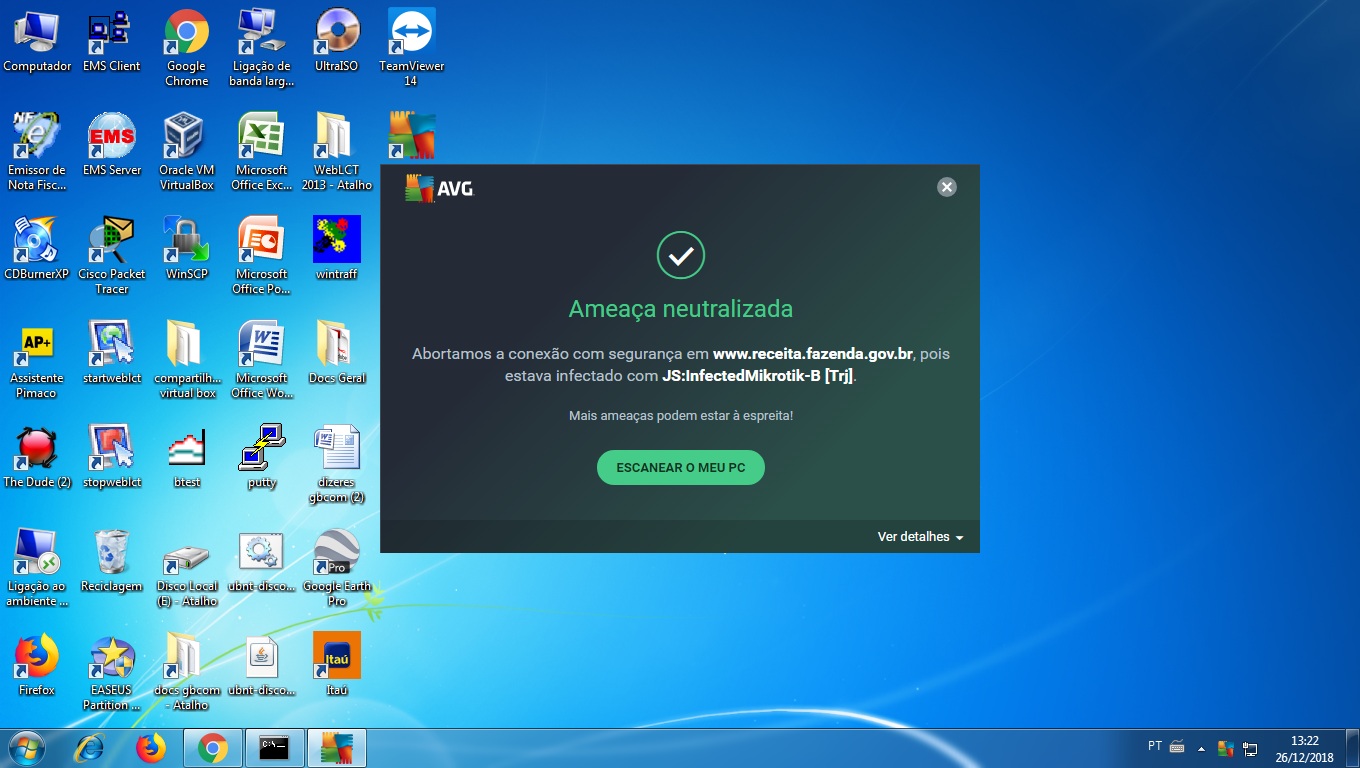1360x768 pixels.
Task: Select the Google Earth Pro shortcut
Action: (x=337, y=568)
